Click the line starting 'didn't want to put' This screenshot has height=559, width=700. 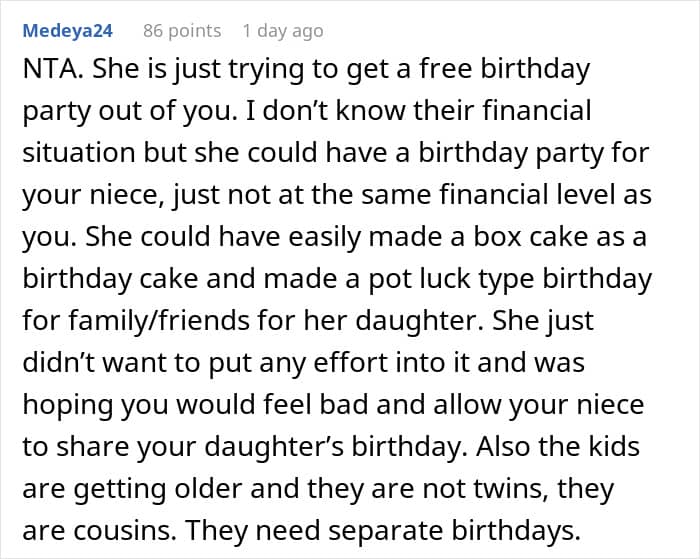click(x=304, y=363)
